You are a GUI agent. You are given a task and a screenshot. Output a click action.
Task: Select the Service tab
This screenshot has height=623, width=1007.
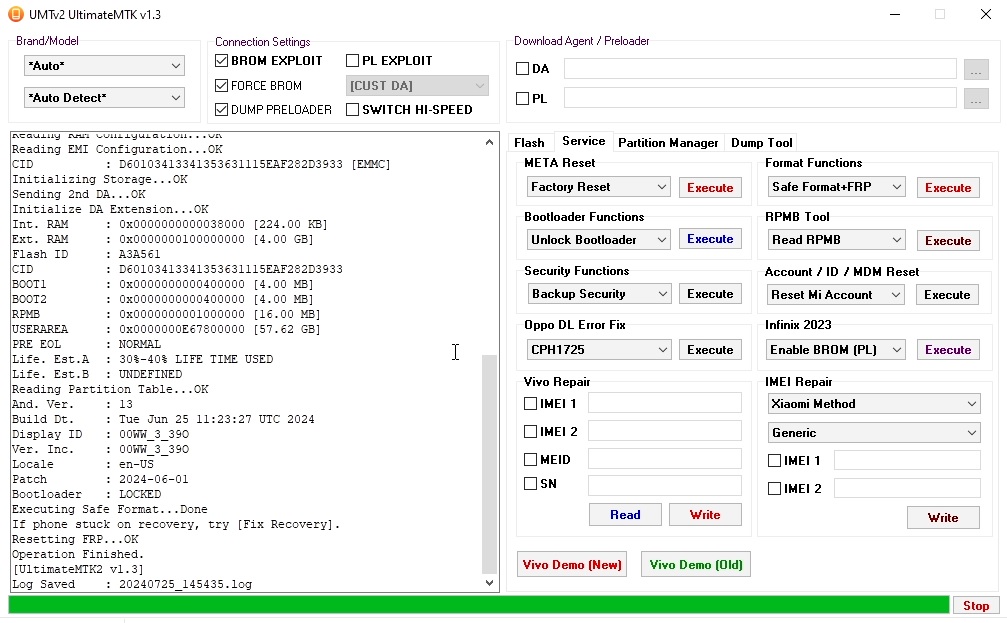[583, 141]
